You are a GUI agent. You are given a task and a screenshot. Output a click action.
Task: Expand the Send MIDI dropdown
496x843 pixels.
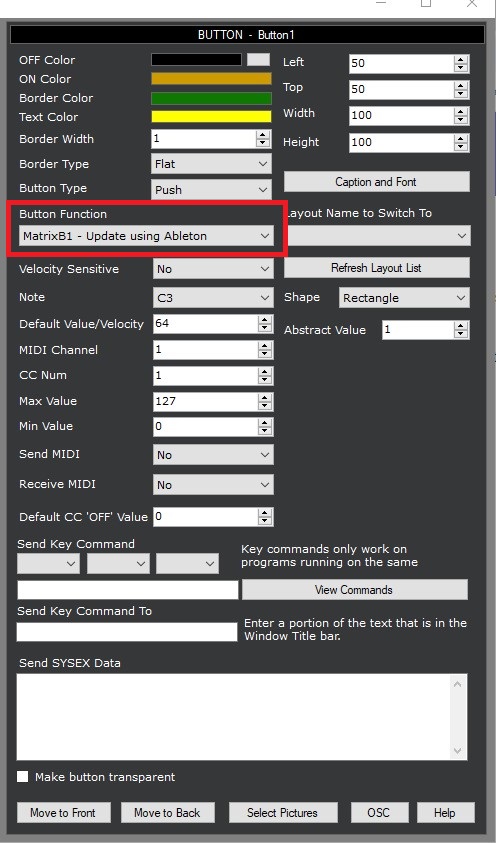213,455
